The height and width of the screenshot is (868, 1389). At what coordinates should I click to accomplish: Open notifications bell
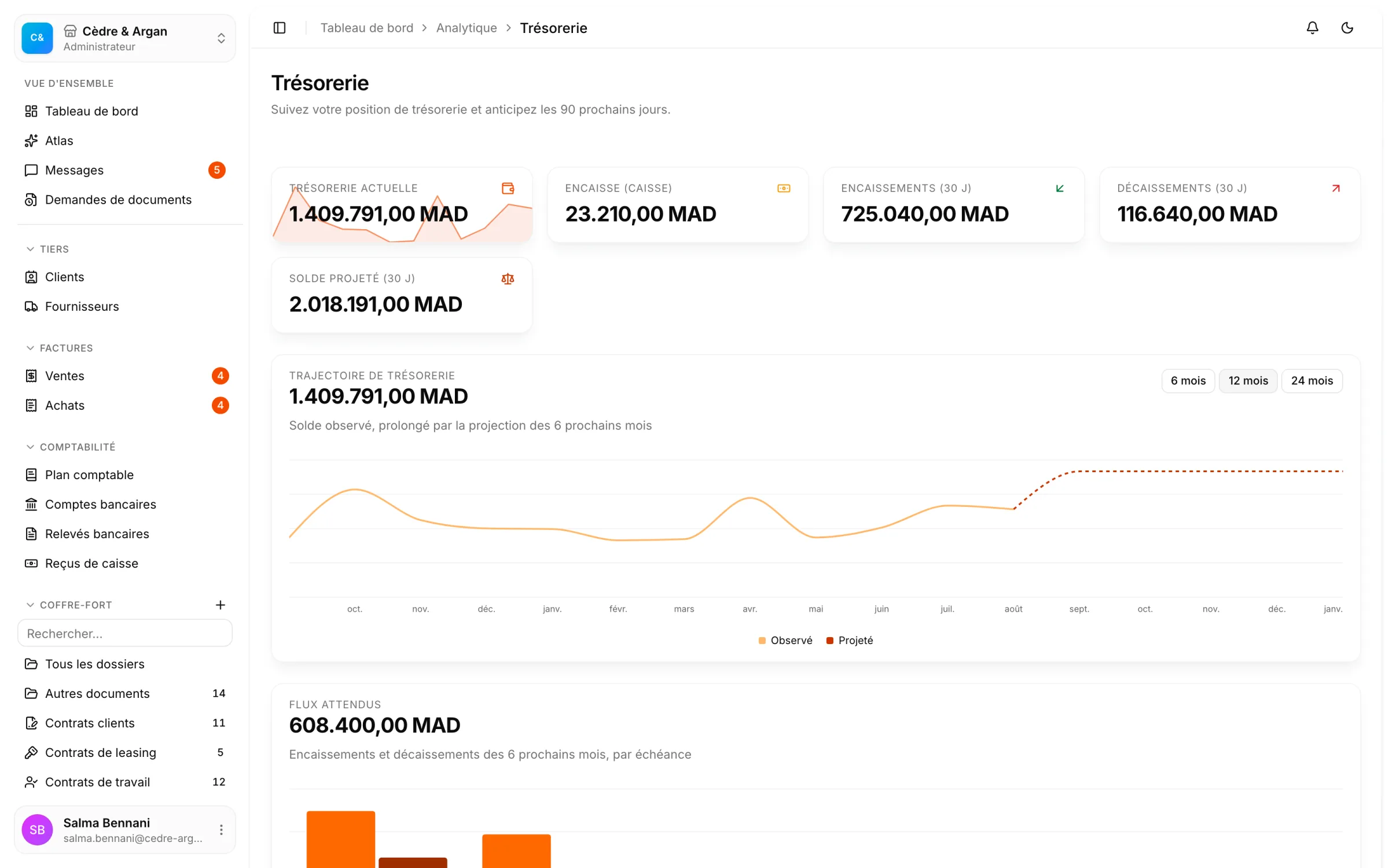coord(1313,28)
